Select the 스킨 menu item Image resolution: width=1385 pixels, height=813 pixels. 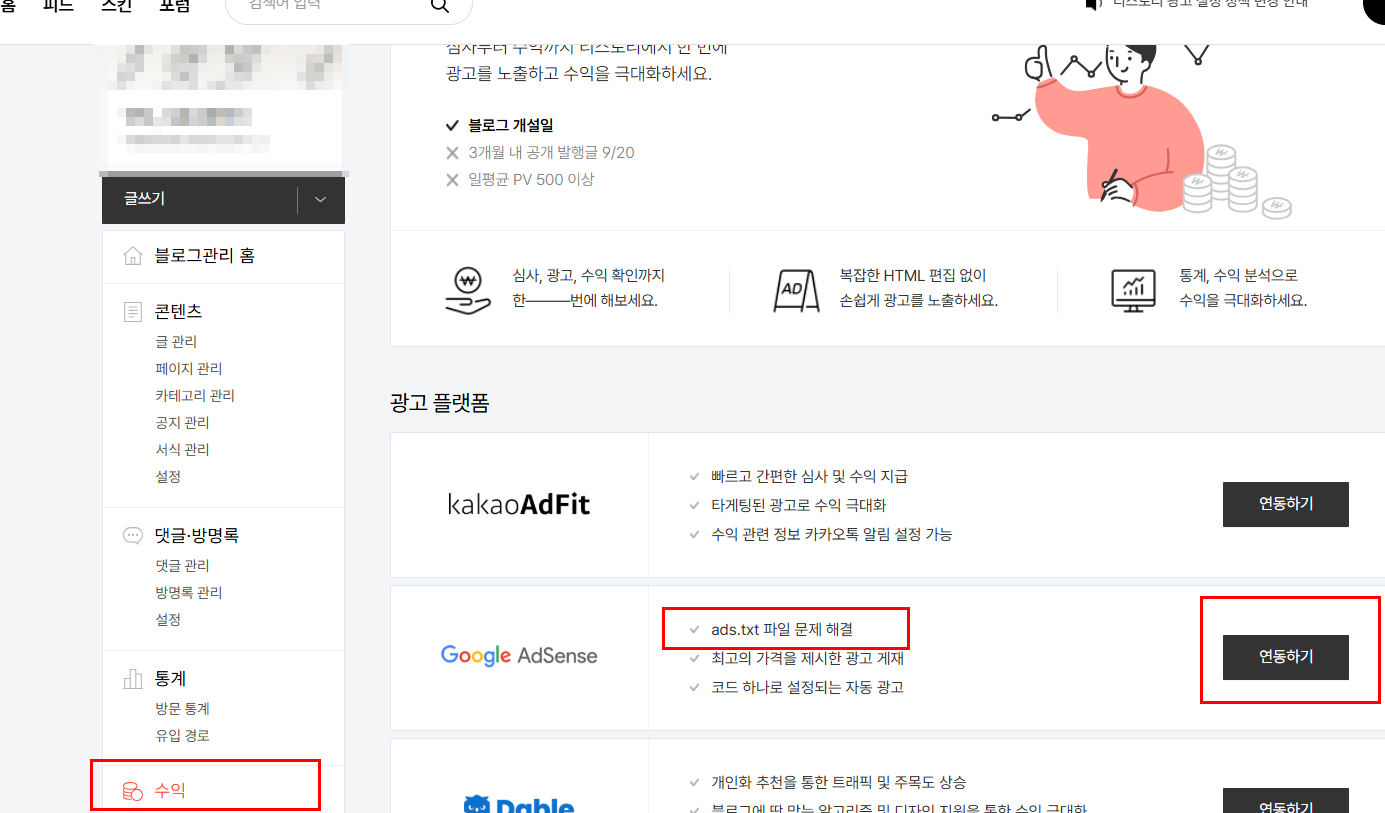114,6
